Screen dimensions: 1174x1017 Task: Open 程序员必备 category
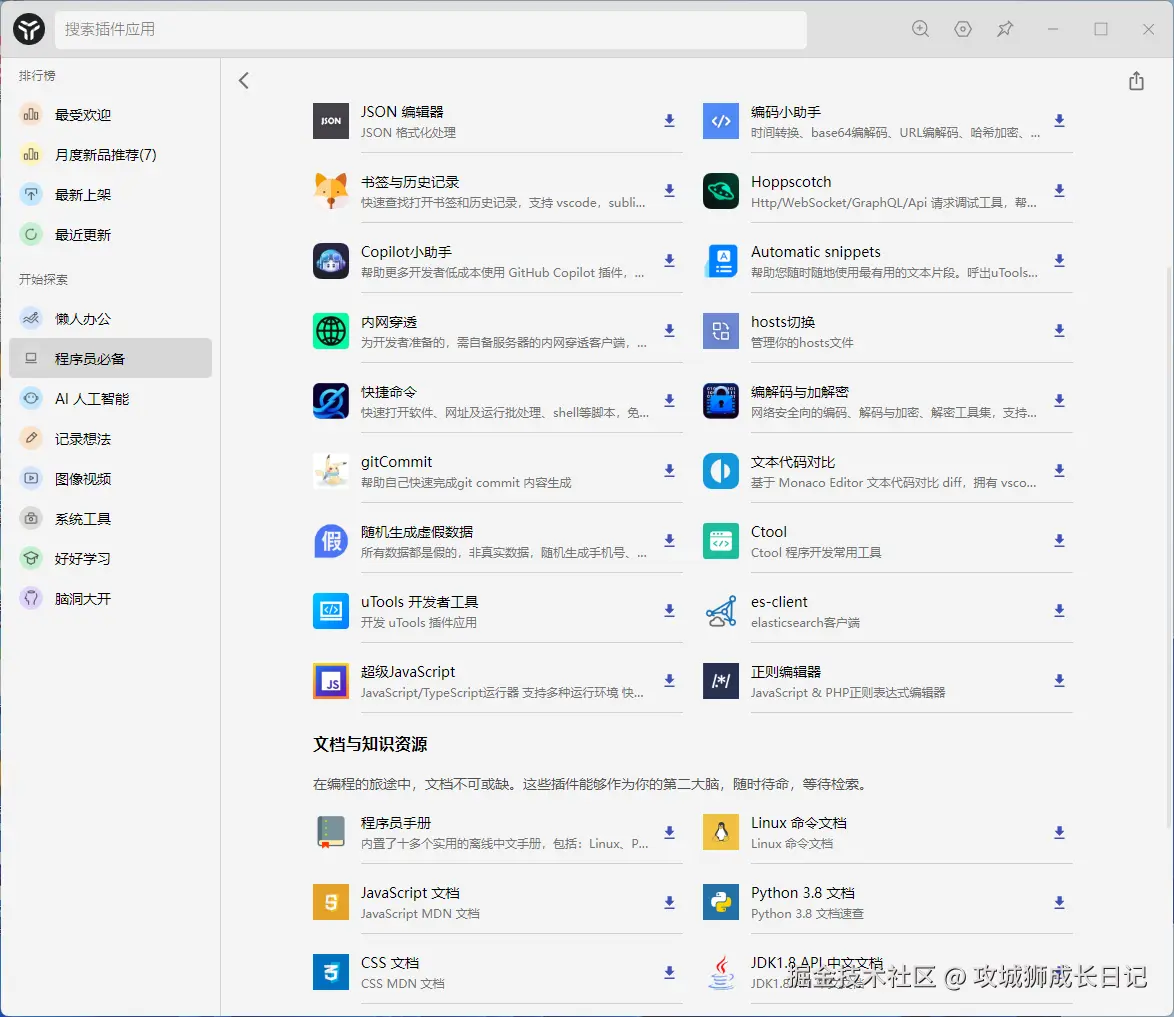coord(110,358)
